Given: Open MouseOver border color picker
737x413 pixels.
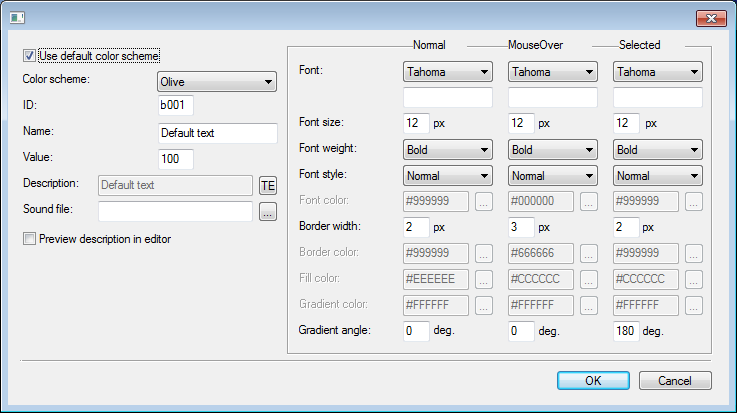Looking at the screenshot, I should (x=589, y=253).
